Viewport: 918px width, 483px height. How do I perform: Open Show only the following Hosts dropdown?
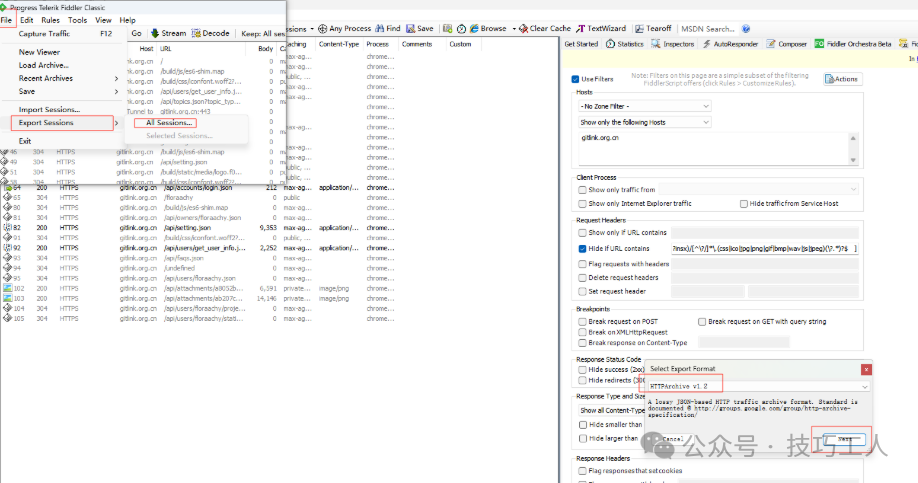tap(645, 122)
